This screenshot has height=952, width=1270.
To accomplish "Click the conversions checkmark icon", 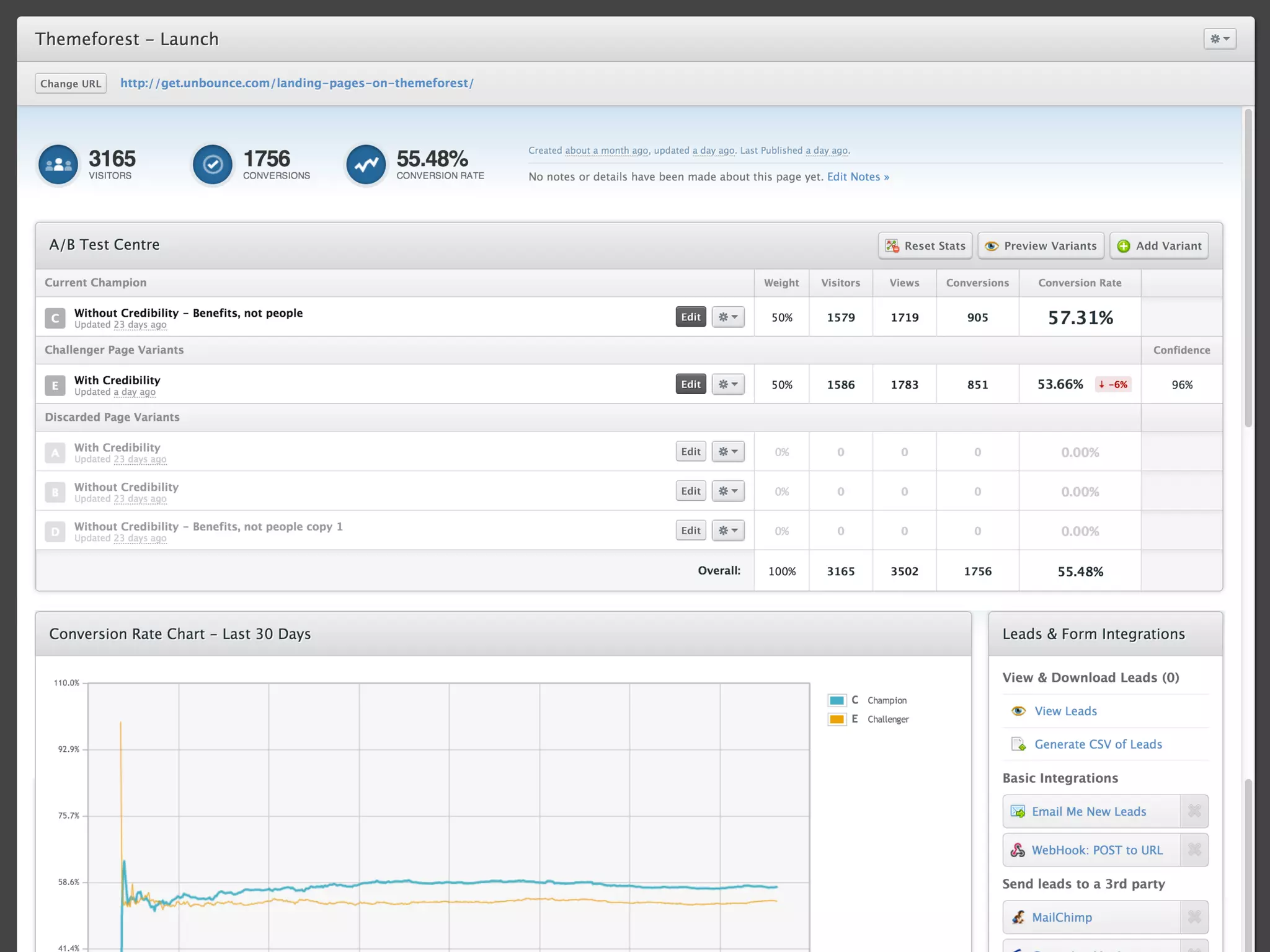I will [213, 165].
